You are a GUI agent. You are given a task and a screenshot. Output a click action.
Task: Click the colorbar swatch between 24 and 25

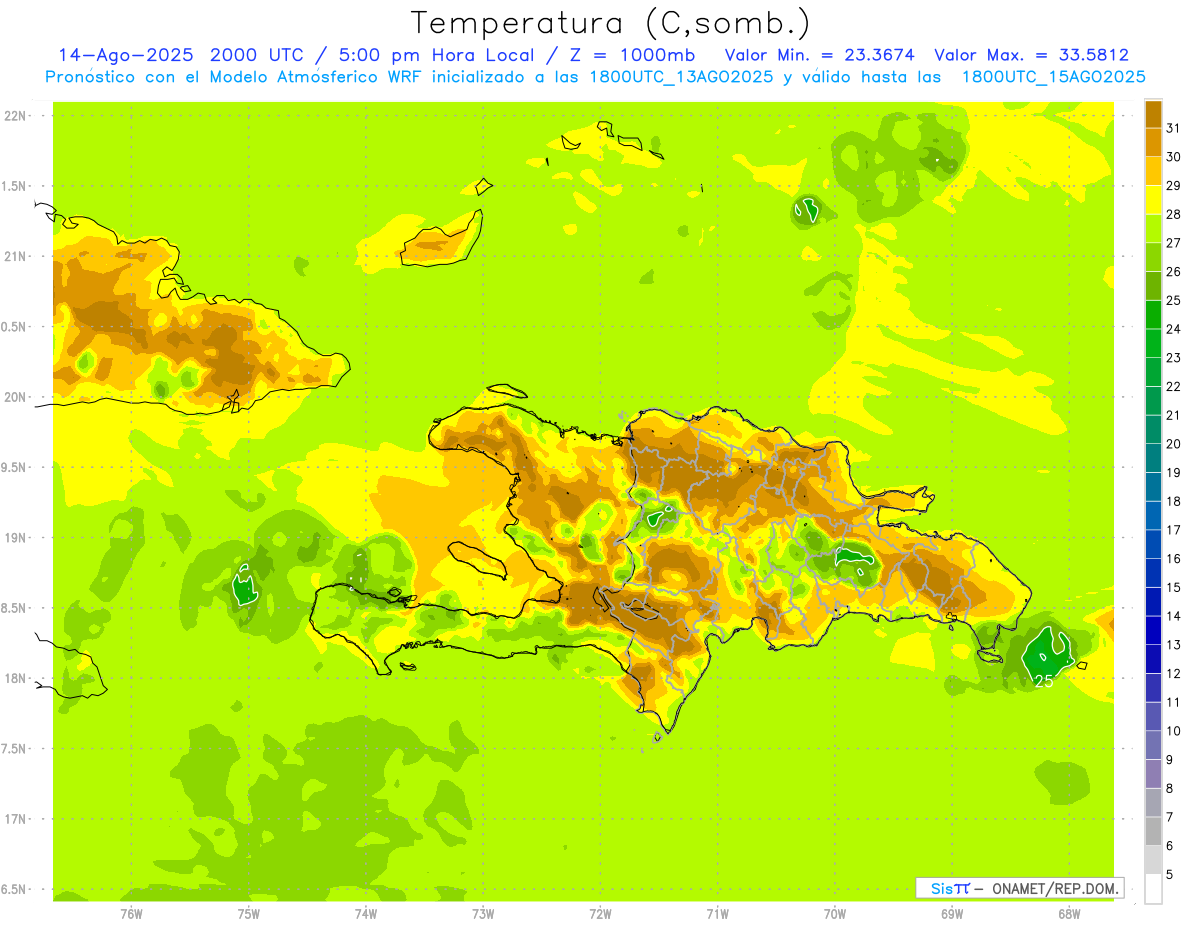(1153, 314)
